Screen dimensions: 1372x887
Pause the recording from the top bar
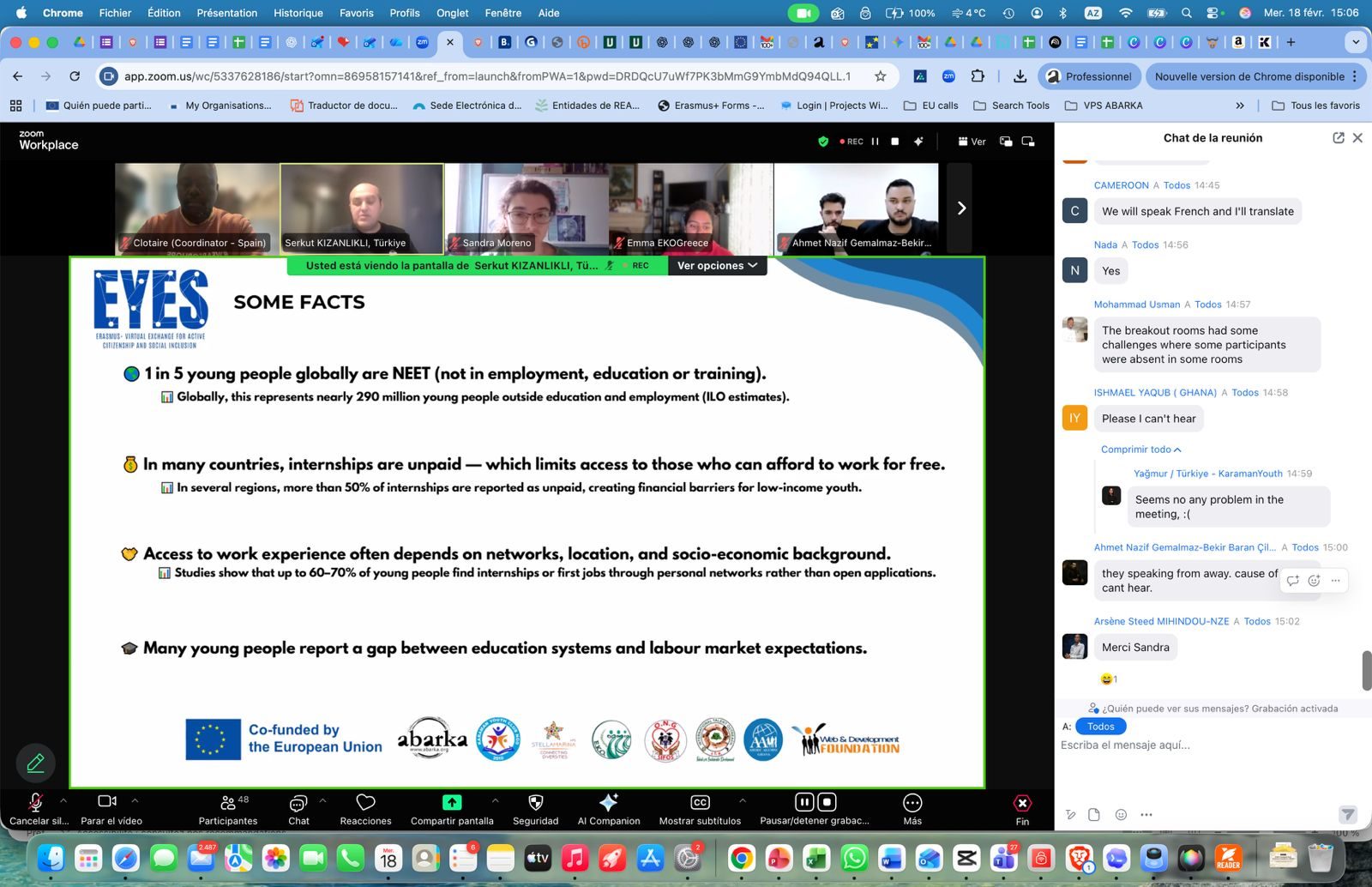(876, 142)
